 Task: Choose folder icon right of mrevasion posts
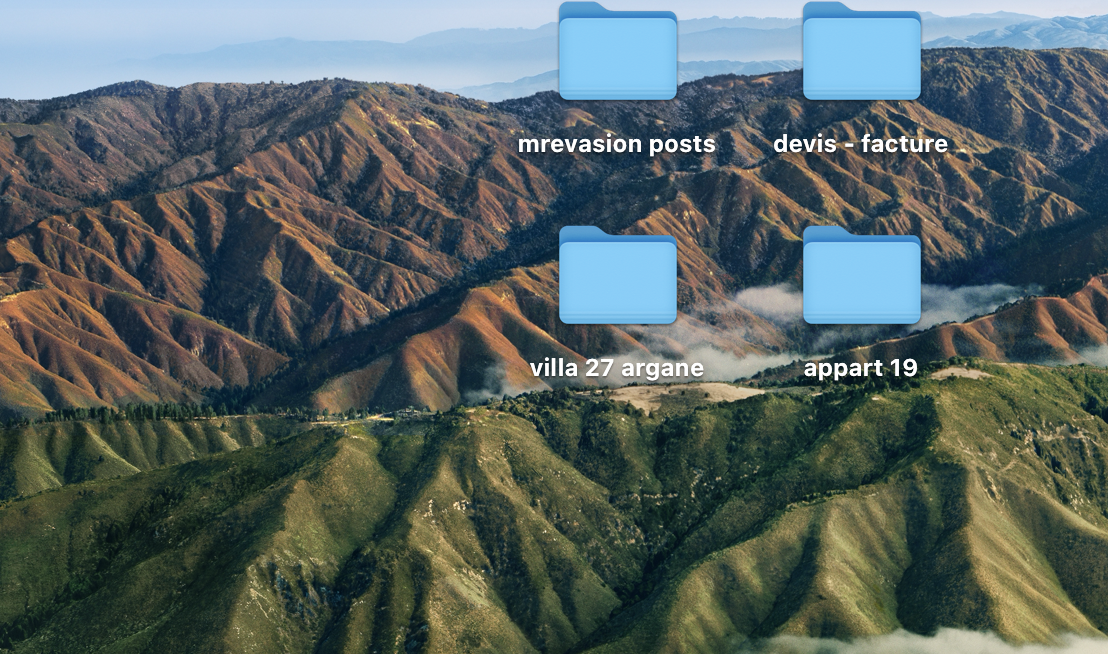(861, 55)
